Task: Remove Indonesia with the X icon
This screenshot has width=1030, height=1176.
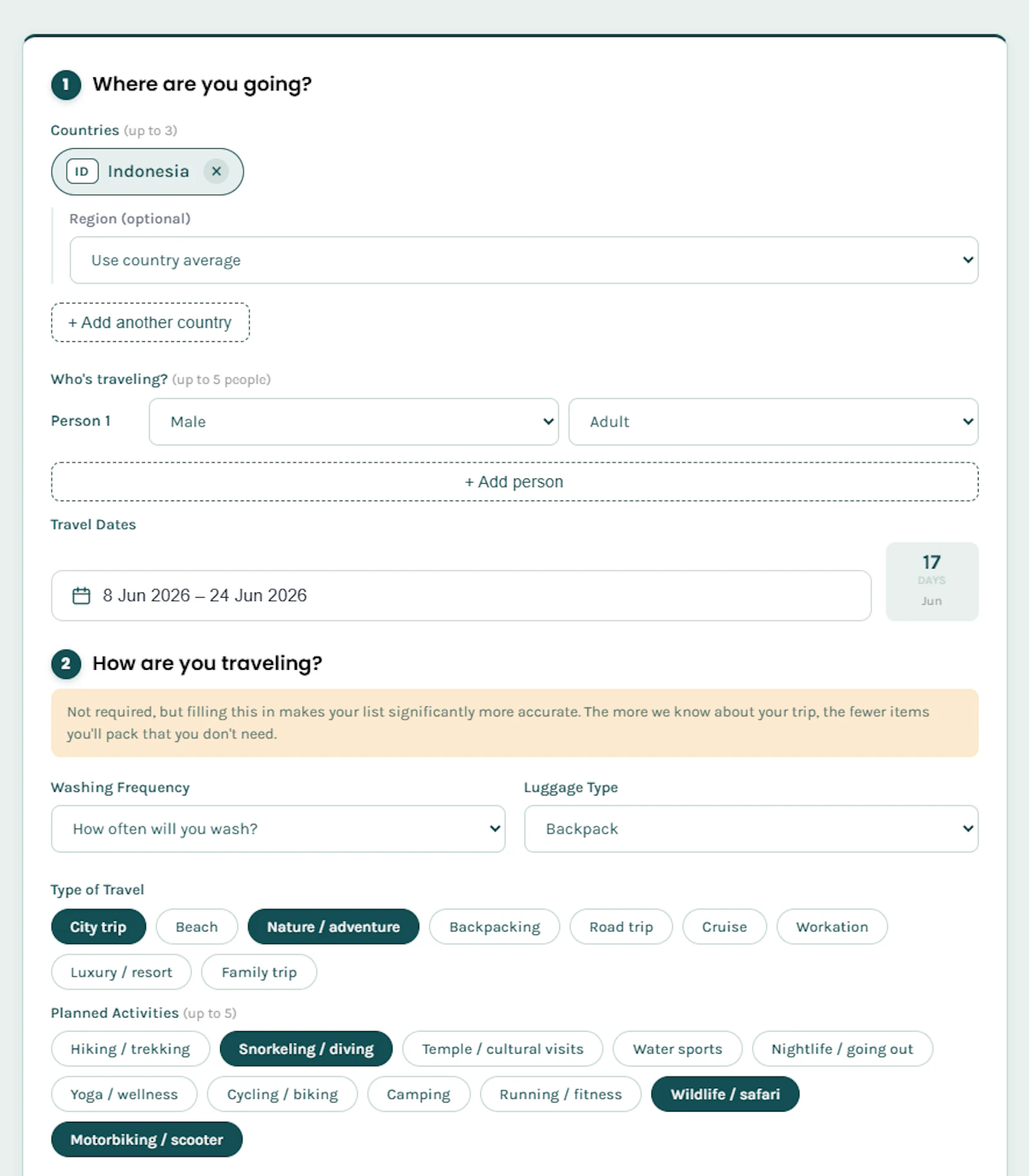Action: pos(216,171)
